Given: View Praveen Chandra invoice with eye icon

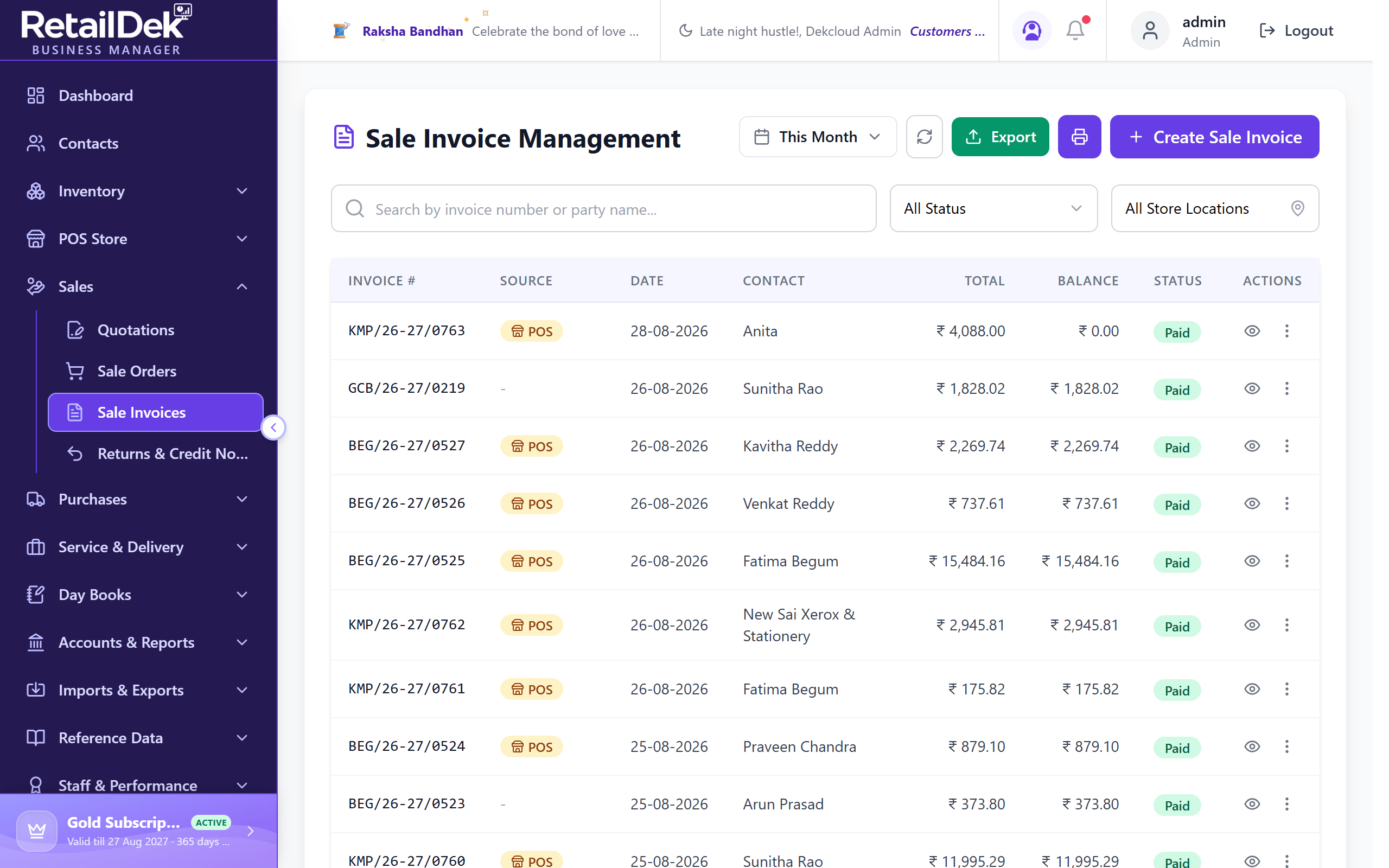Looking at the screenshot, I should 1252,746.
